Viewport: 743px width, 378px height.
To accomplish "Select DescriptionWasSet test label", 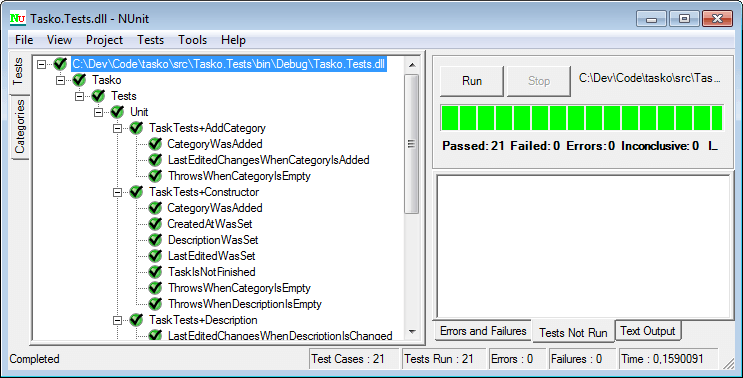I will coord(213,240).
